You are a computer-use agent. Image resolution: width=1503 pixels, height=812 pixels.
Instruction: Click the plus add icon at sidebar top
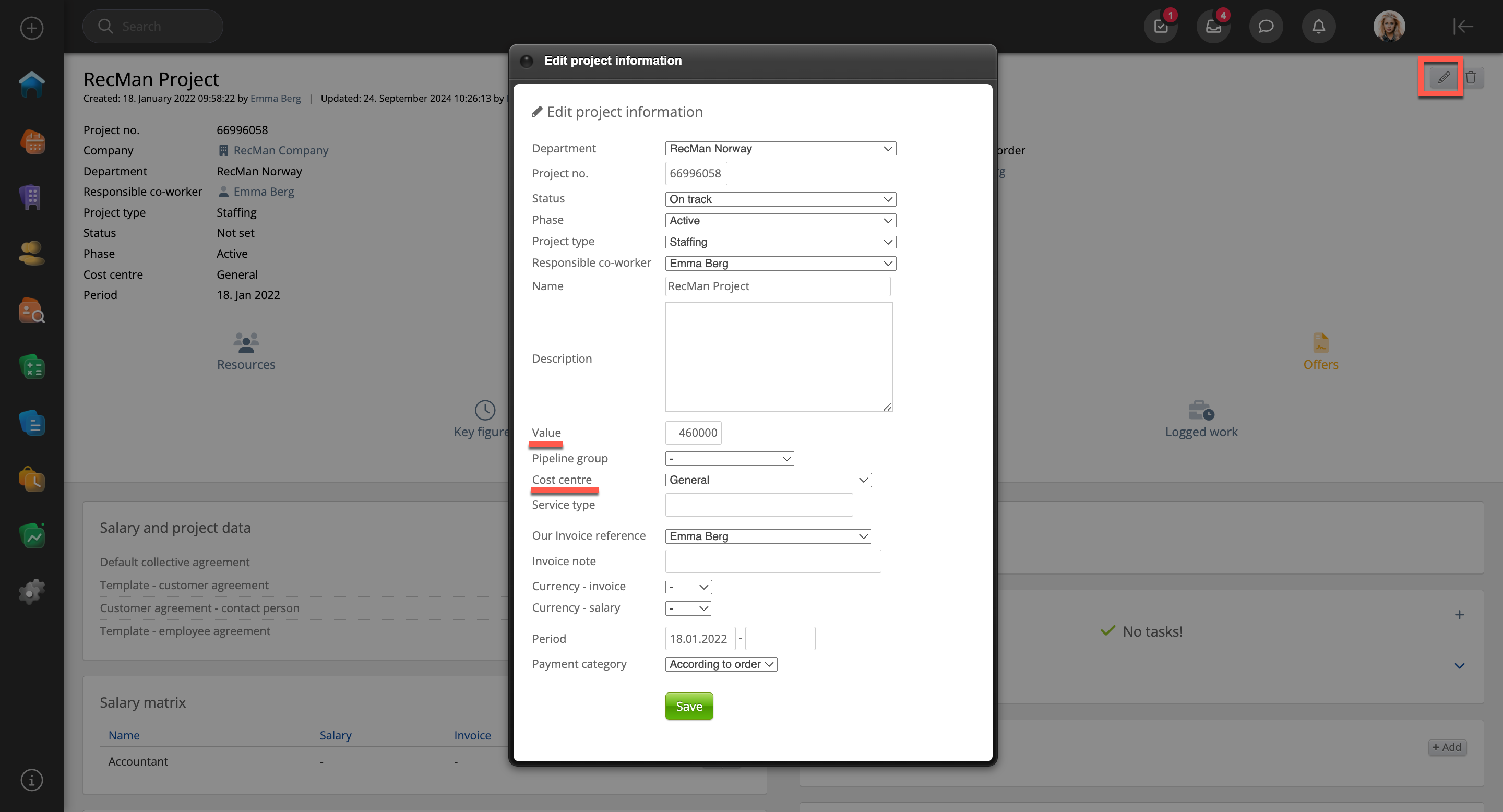click(31, 28)
